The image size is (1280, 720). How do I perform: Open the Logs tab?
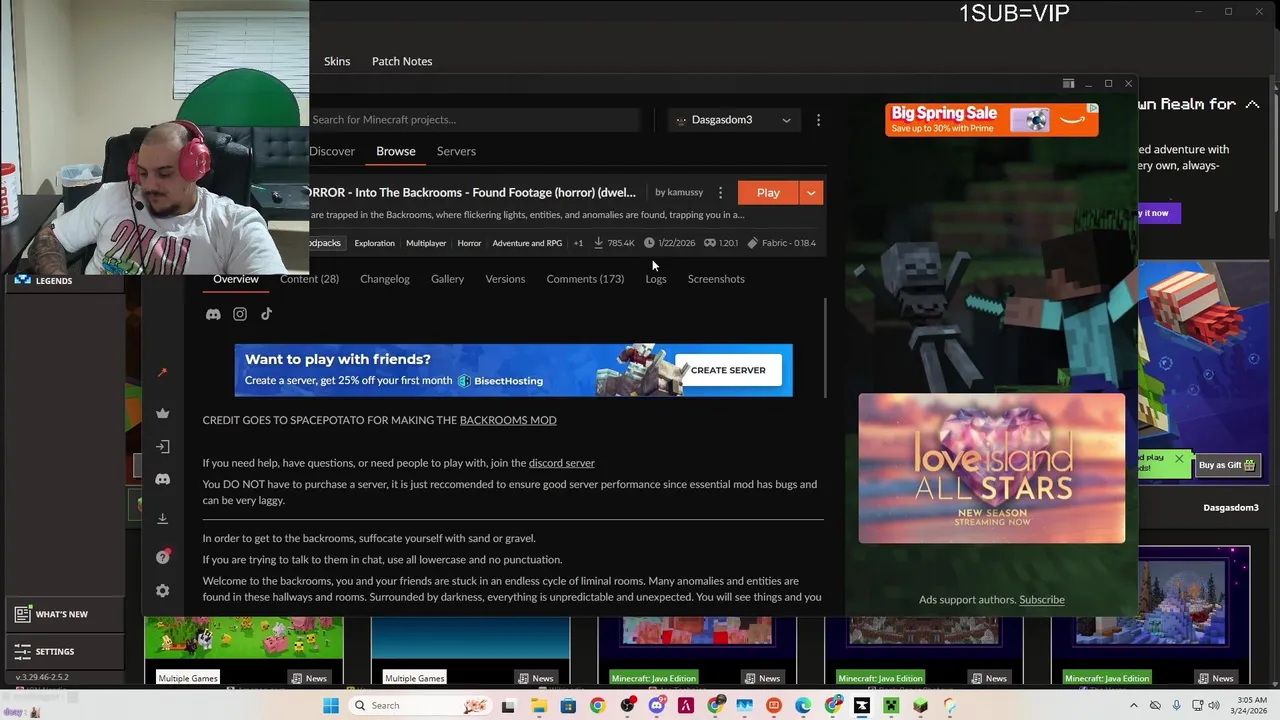click(x=656, y=279)
